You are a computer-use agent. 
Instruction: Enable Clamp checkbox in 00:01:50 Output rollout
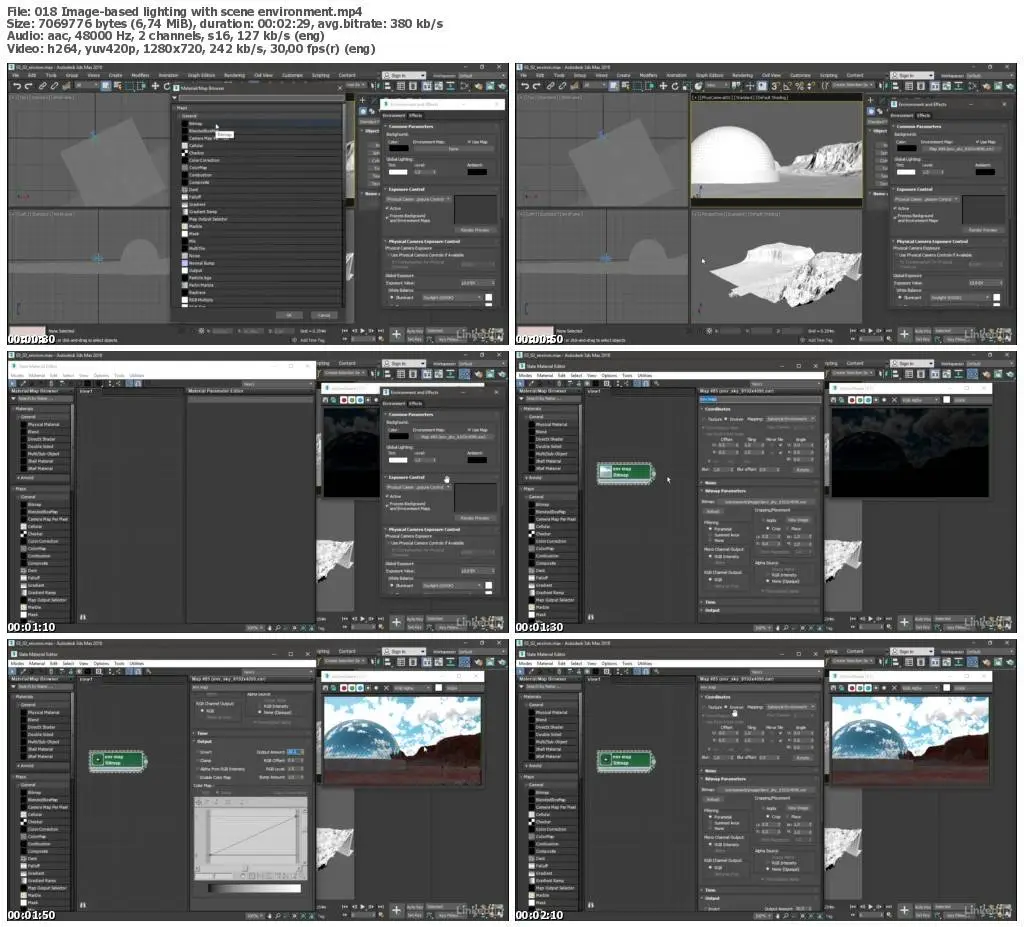[197, 760]
